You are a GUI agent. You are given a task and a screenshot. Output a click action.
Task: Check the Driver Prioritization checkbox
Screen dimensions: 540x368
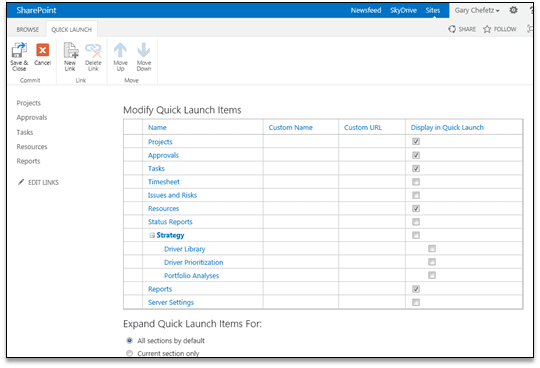coord(432,262)
